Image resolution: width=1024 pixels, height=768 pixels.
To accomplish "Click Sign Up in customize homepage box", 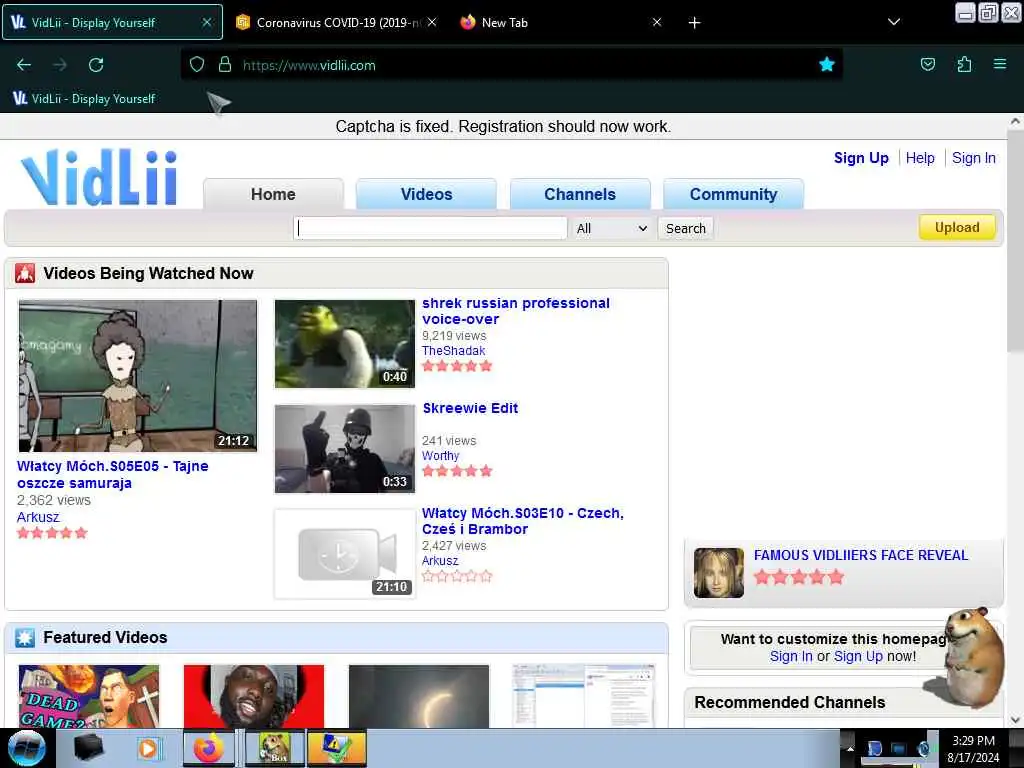I will pyautogui.click(x=858, y=656).
